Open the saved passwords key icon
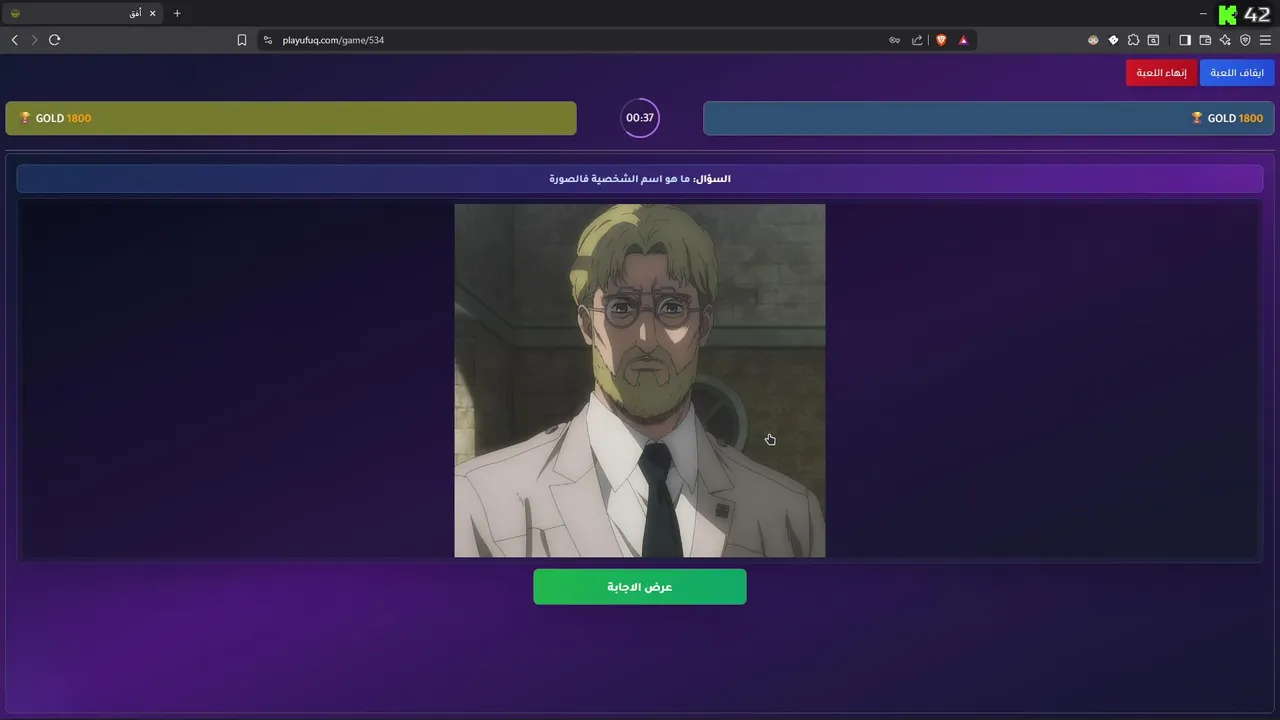 point(894,40)
